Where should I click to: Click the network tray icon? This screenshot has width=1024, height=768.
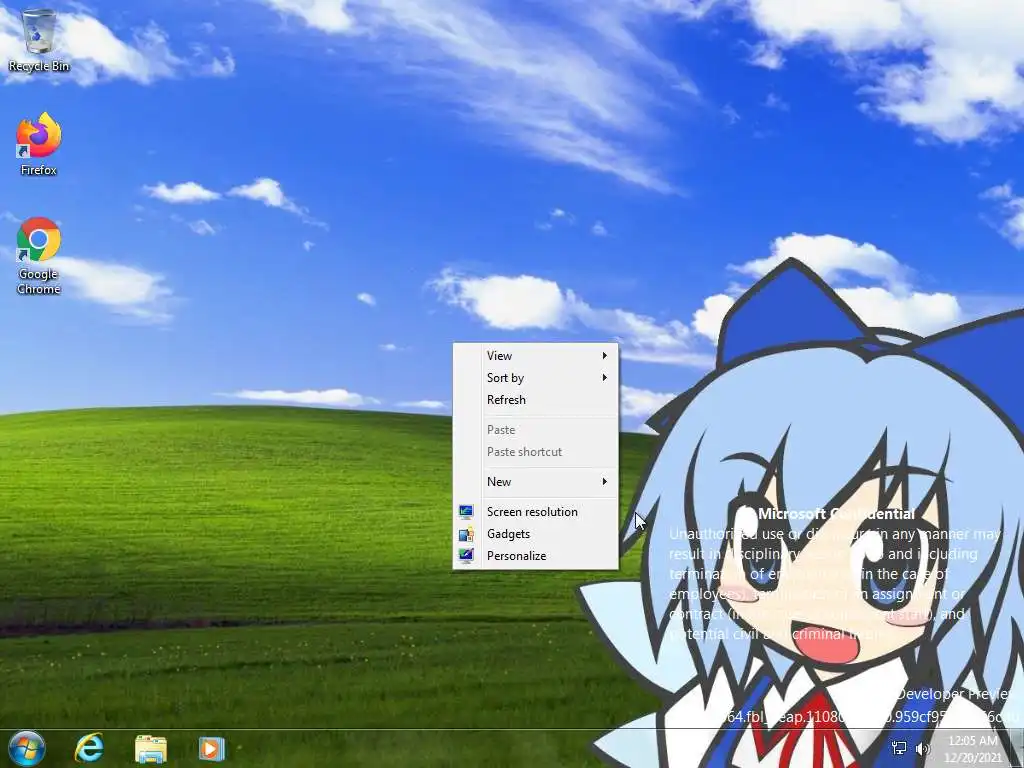(x=899, y=748)
